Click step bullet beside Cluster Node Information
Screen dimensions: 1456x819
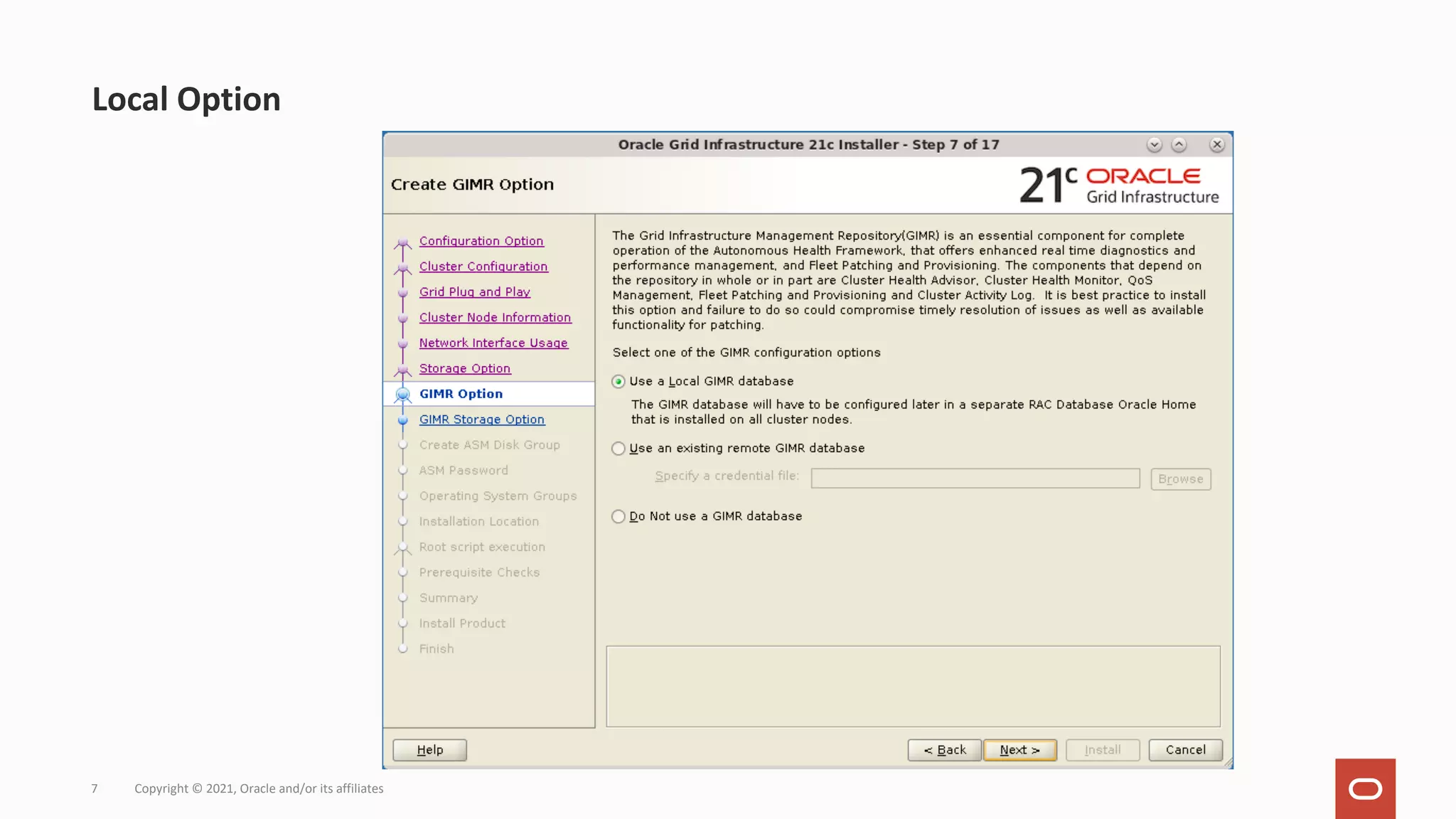click(402, 318)
